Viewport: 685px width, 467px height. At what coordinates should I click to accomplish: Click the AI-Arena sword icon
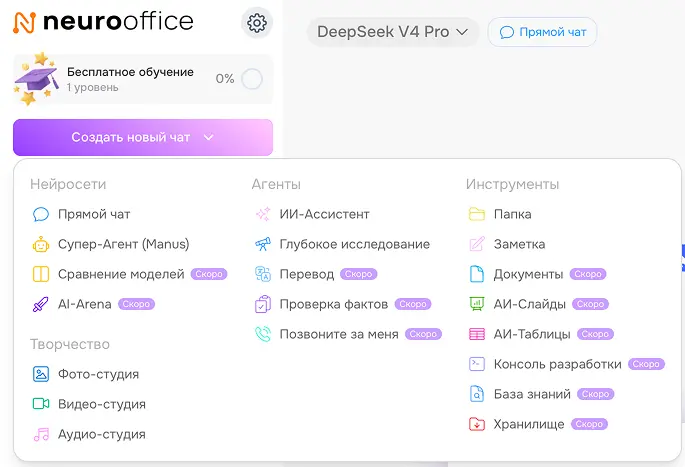[41, 304]
